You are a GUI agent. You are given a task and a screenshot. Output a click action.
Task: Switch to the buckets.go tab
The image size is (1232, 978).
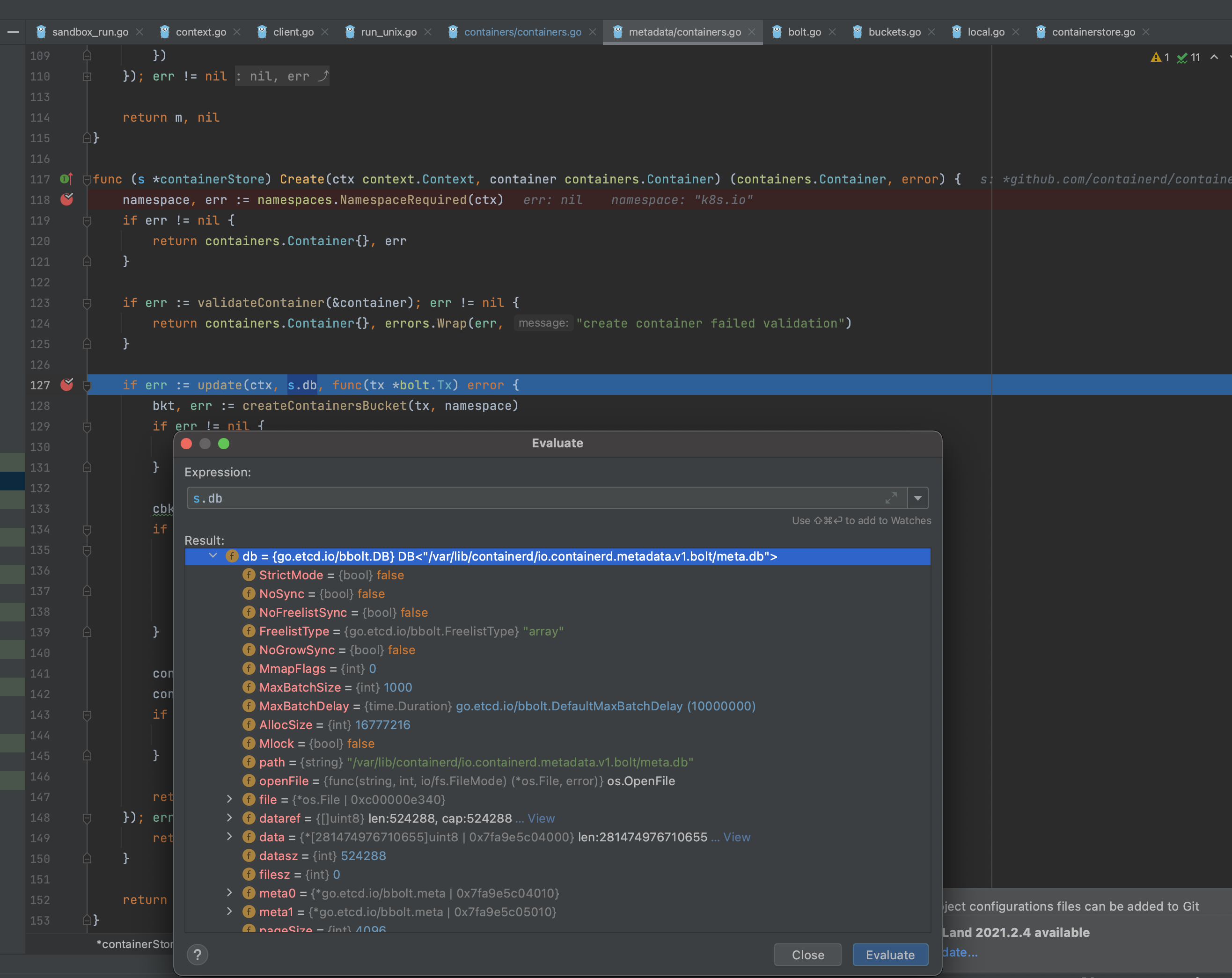[894, 32]
